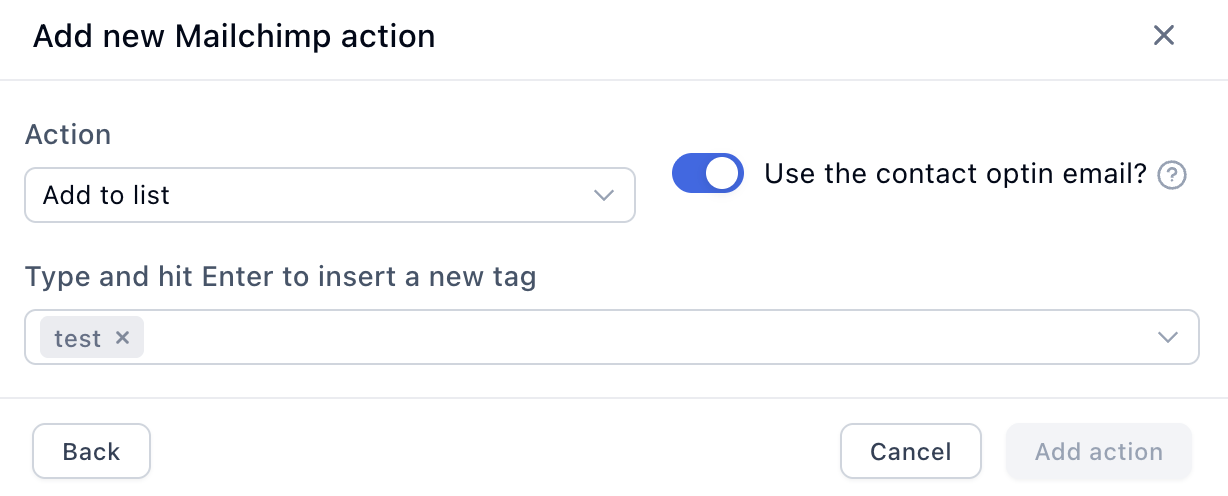Click the "Action" field label
1228x496 pixels.
coord(68,134)
